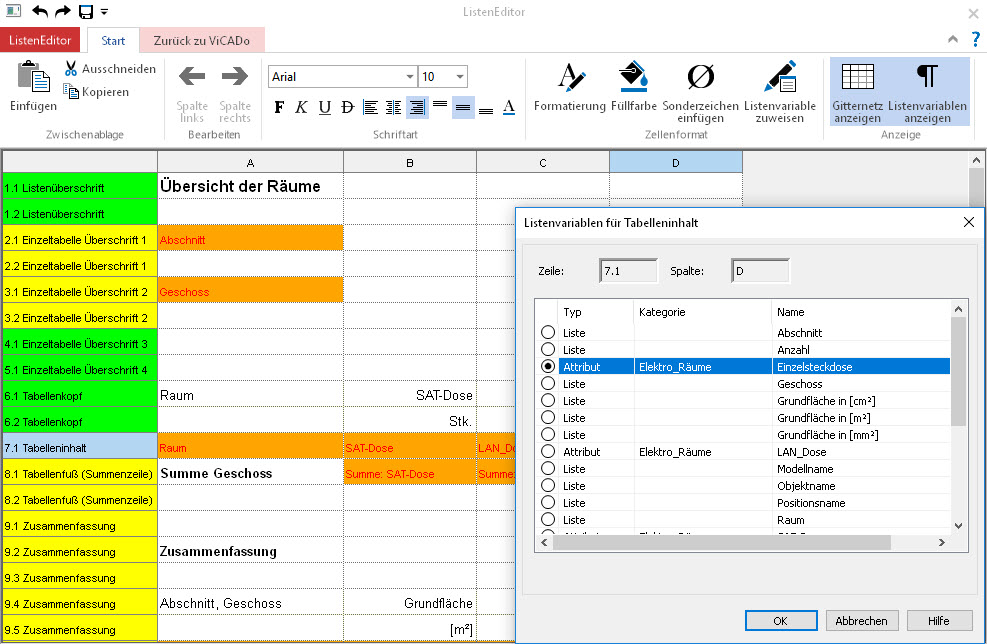Toggle Gitternetz anzeigen grid display
This screenshot has height=644, width=987.
point(857,92)
